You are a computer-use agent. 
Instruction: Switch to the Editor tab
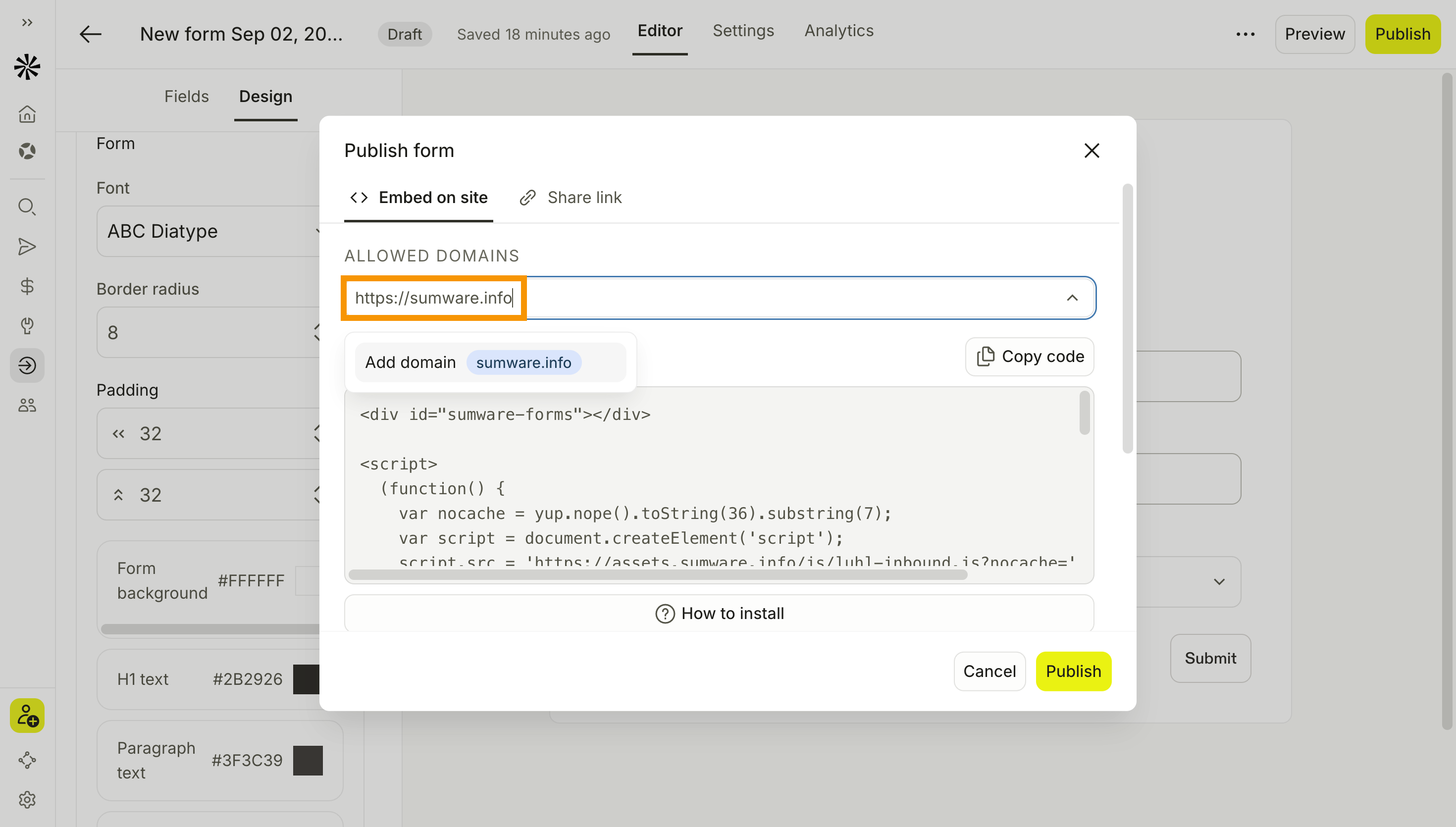click(x=659, y=31)
